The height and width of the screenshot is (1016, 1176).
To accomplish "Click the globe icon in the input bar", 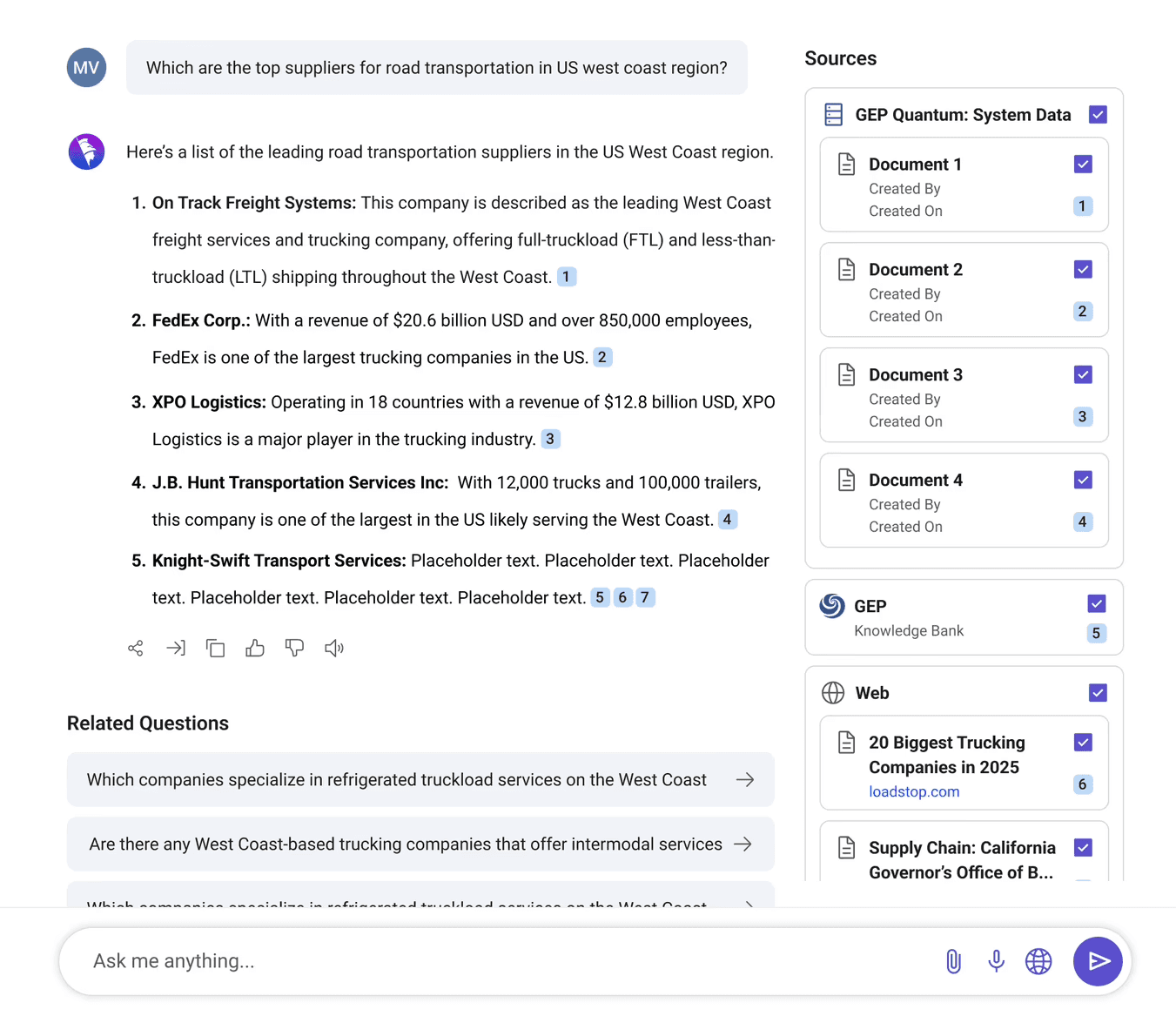I will 1038,961.
